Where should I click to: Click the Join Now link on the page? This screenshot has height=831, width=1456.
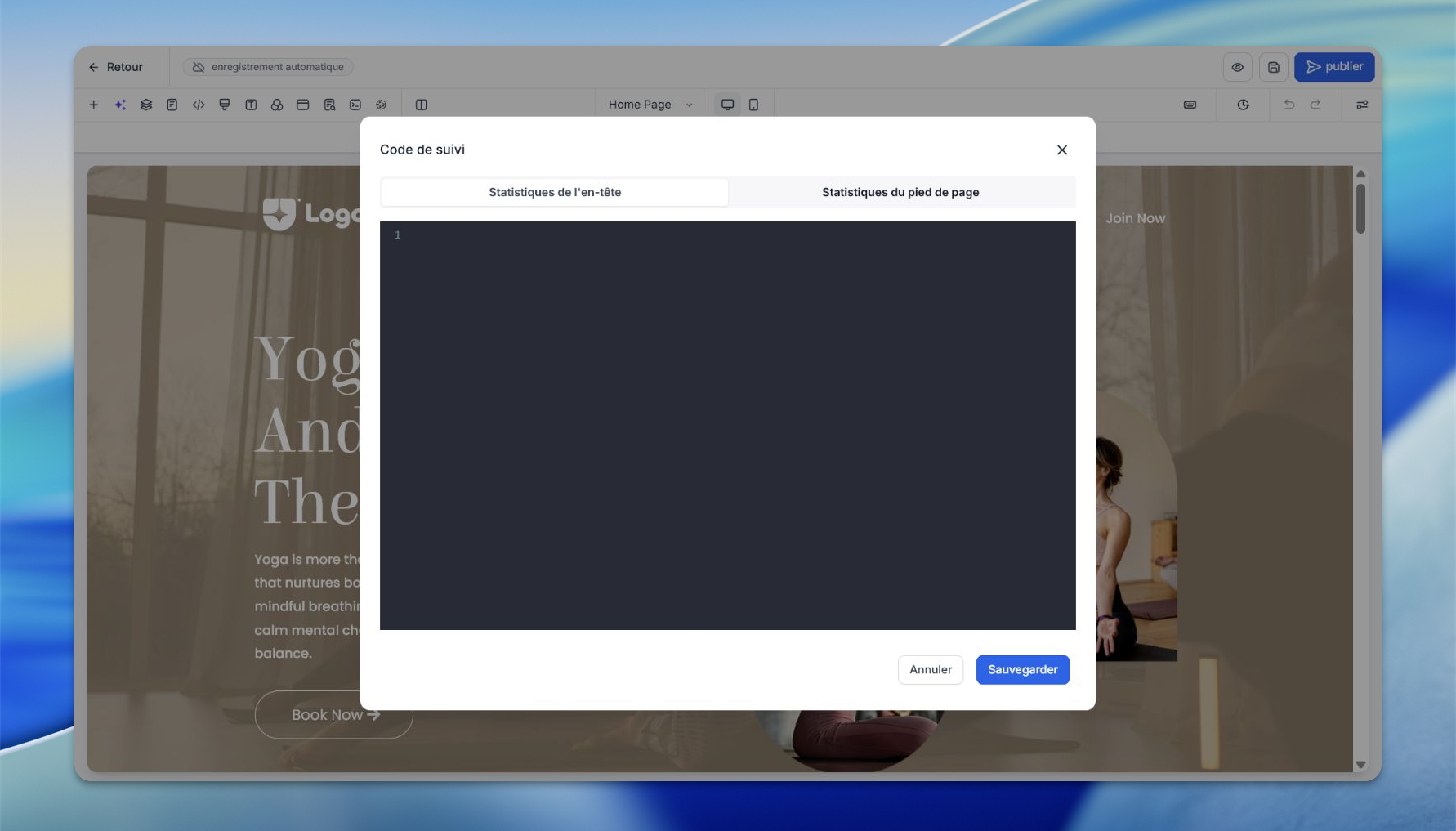click(1136, 218)
